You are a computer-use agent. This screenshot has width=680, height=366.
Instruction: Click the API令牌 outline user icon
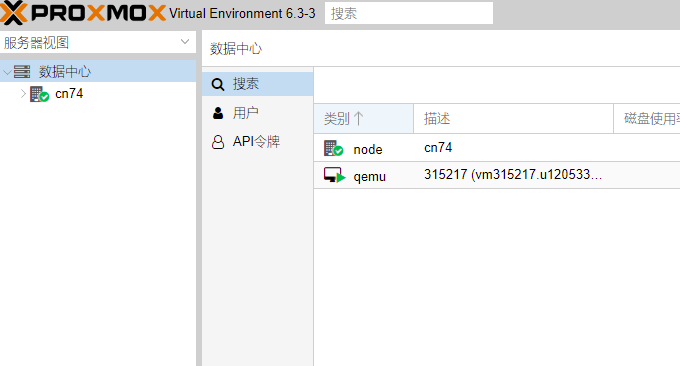[x=218, y=142]
